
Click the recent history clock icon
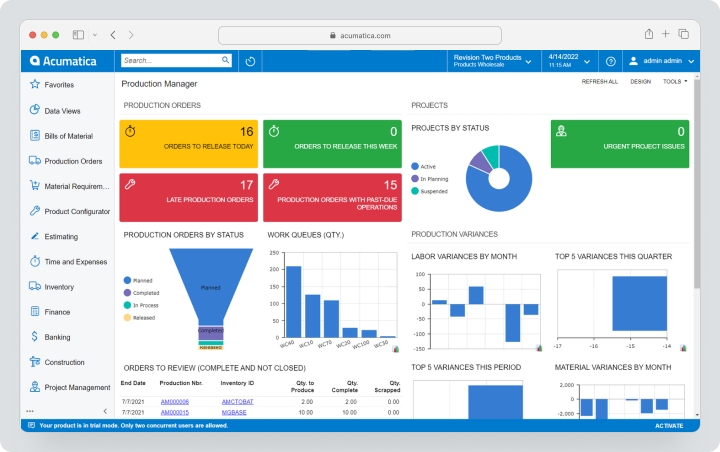pos(250,61)
